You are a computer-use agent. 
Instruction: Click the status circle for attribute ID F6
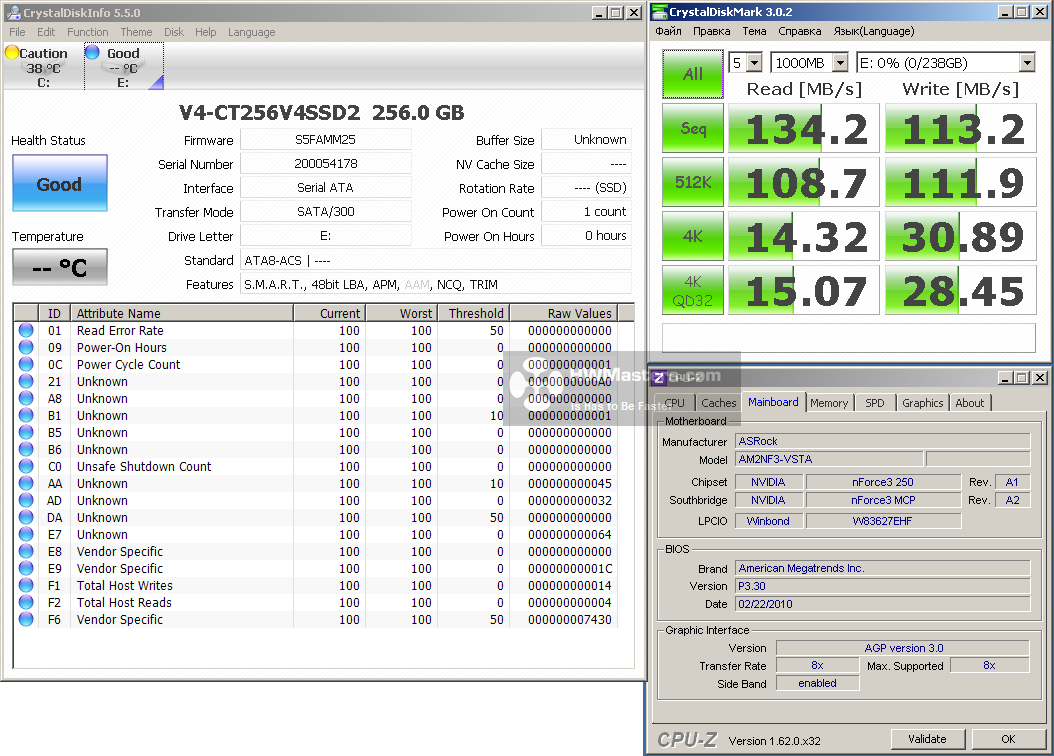[x=26, y=620]
